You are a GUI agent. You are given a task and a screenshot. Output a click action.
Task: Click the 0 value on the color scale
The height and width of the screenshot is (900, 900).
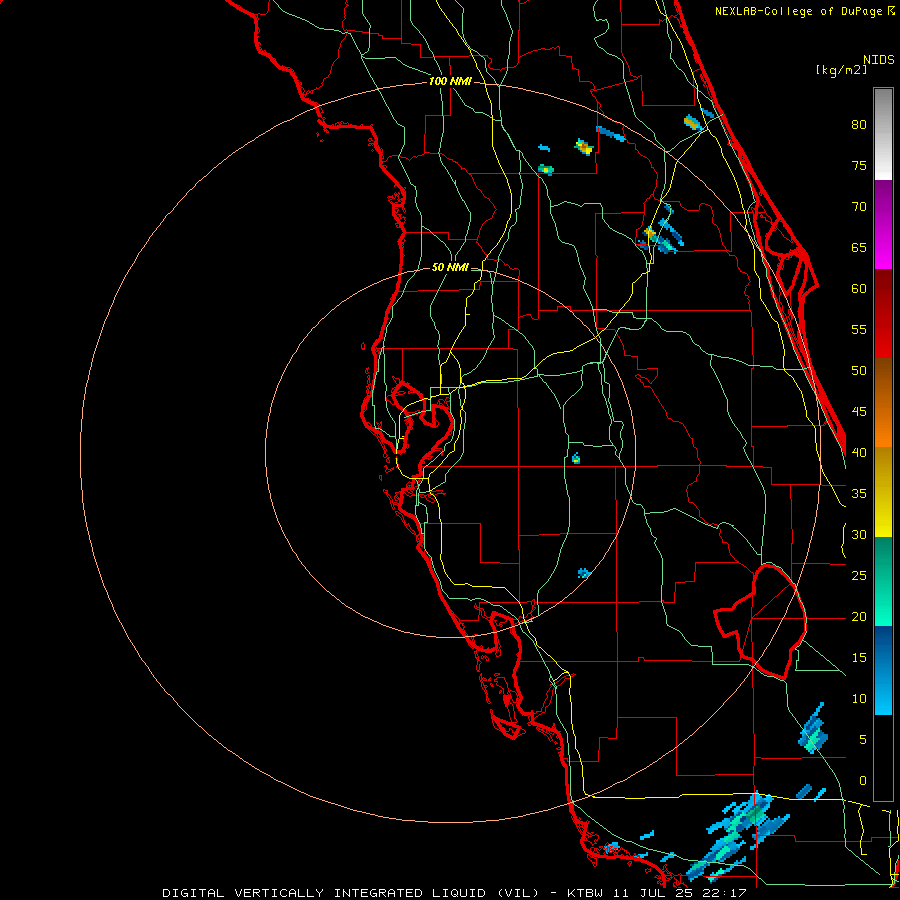click(863, 781)
